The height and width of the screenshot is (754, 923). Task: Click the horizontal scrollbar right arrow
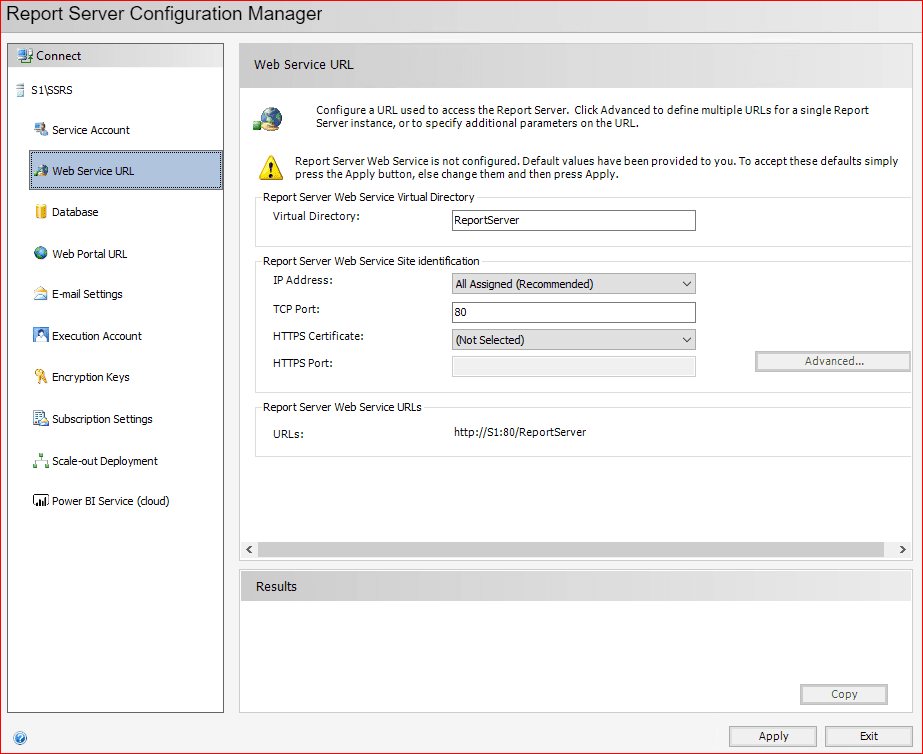902,549
